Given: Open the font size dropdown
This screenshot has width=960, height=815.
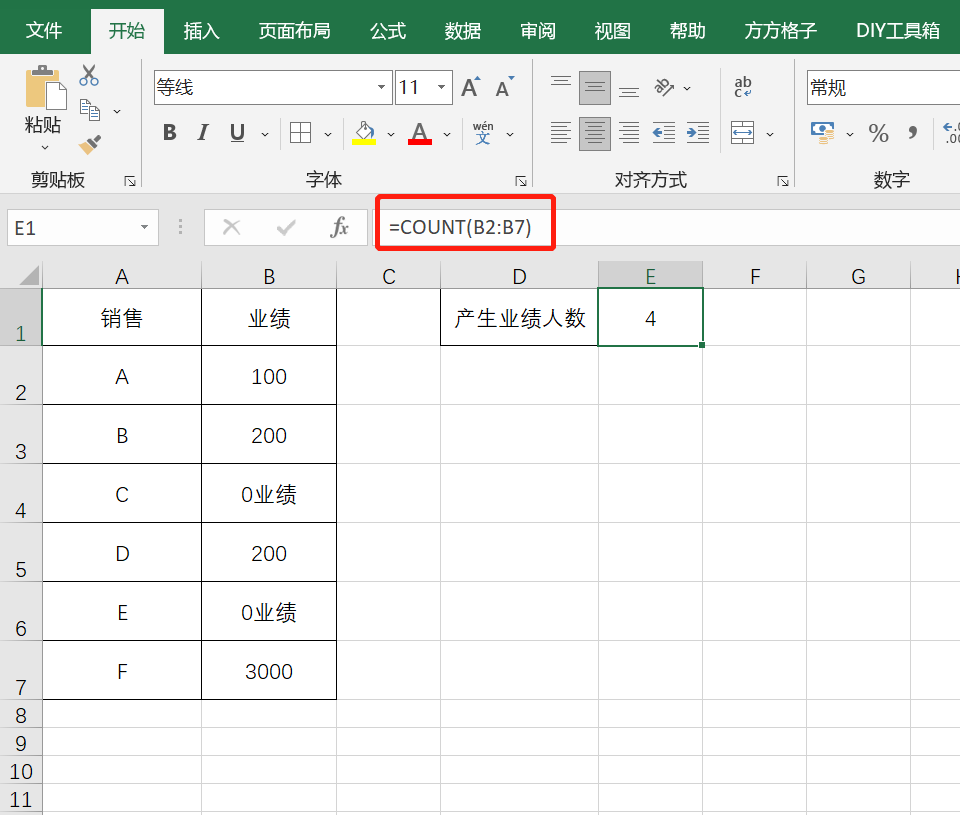Looking at the screenshot, I should (441, 88).
